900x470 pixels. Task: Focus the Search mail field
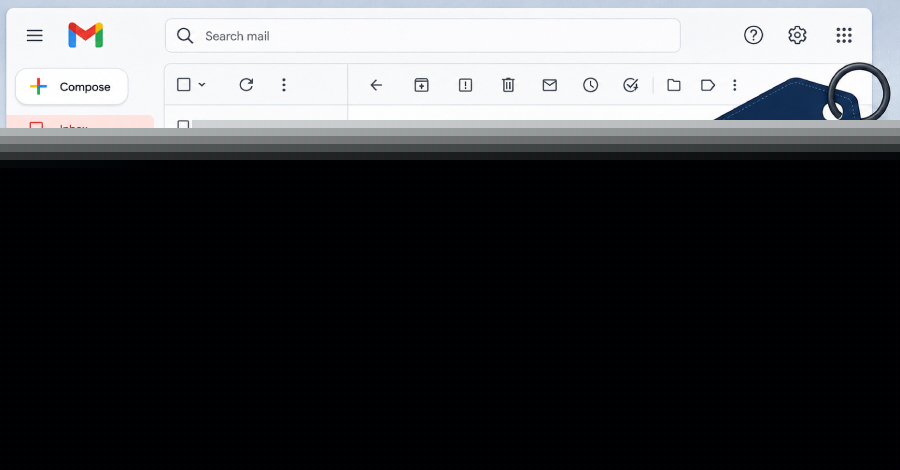423,36
